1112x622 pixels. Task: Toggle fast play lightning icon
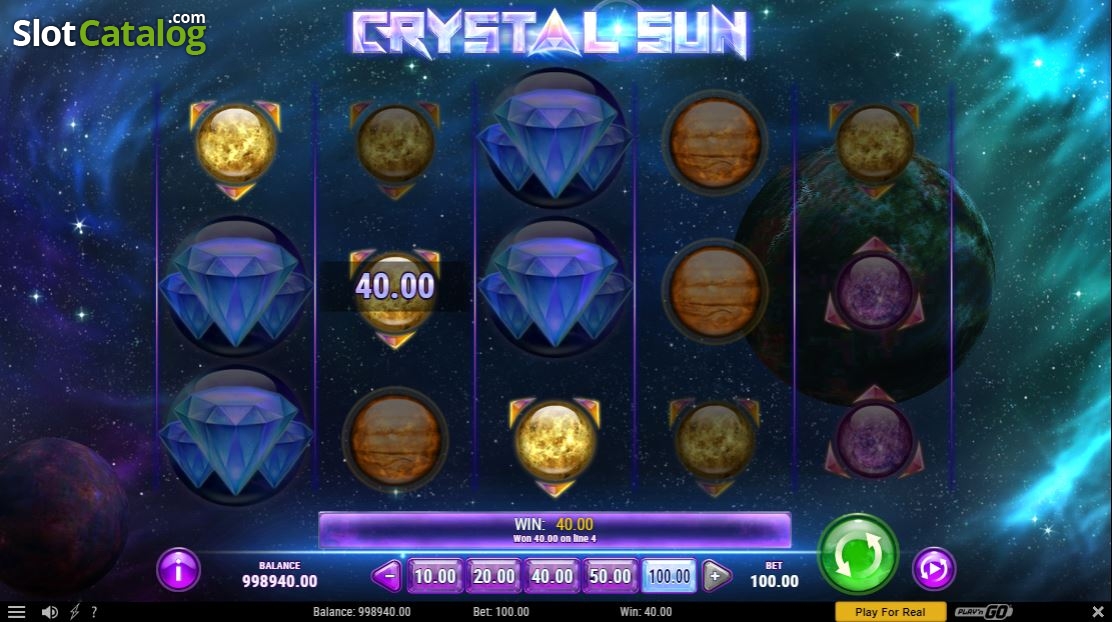pyautogui.click(x=74, y=611)
